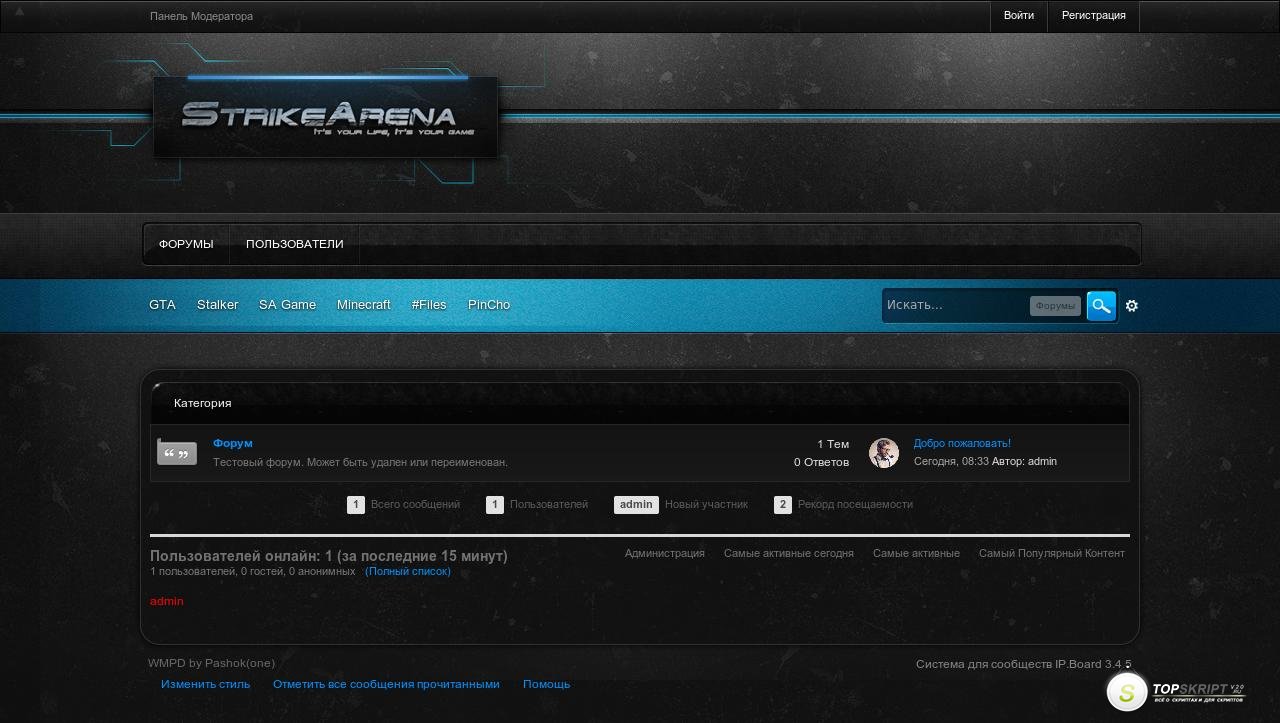1280x723 pixels.
Task: Click the '0 Ответов' replies count
Action: point(822,462)
